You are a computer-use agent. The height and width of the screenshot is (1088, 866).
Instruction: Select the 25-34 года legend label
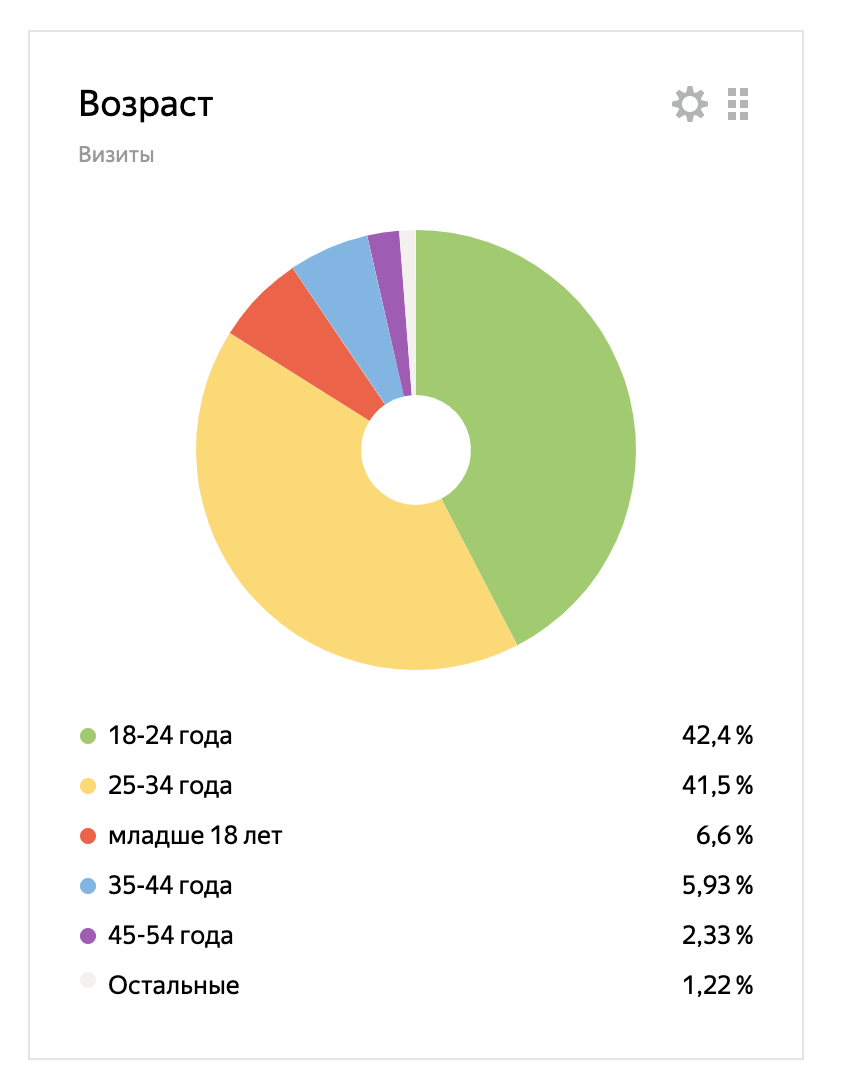(x=170, y=786)
